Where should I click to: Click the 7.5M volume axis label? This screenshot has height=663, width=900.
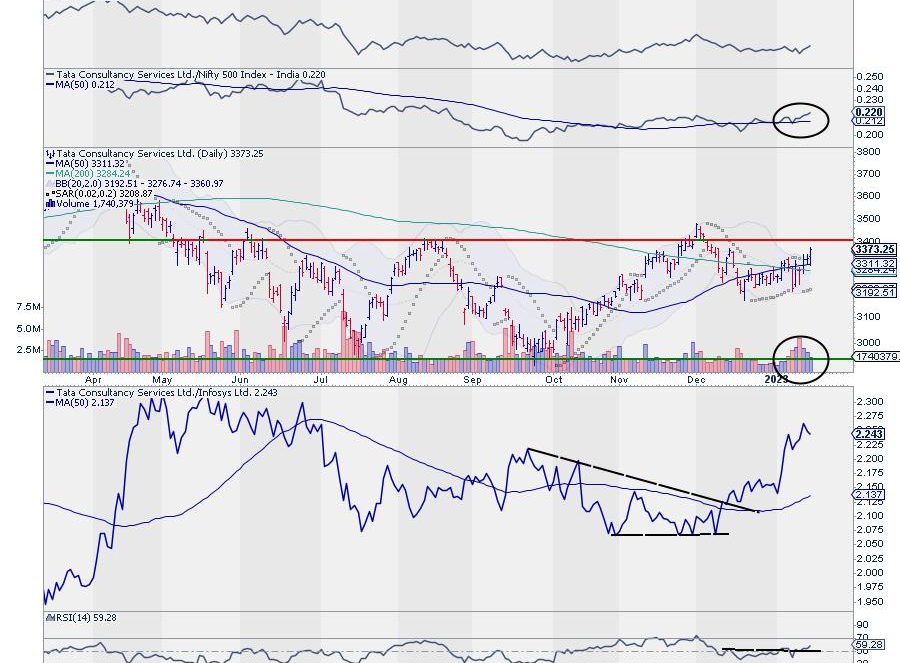click(x=28, y=307)
